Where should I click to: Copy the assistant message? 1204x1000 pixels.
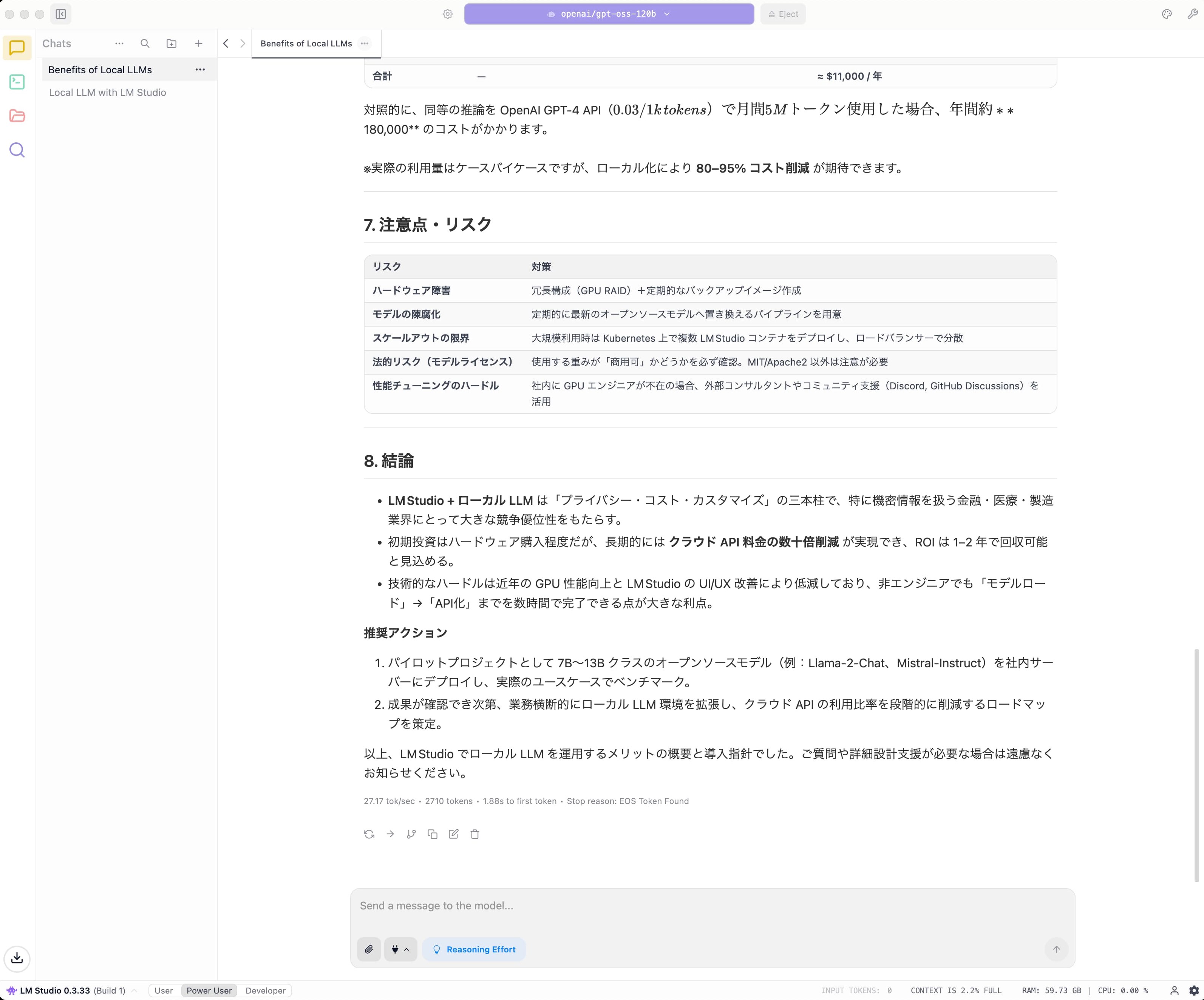(x=432, y=834)
